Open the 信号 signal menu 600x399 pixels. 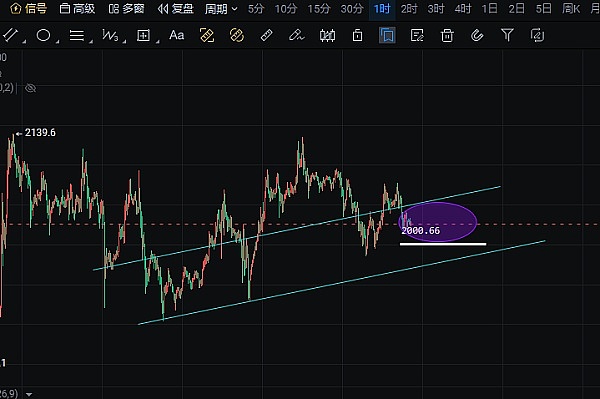[28, 8]
